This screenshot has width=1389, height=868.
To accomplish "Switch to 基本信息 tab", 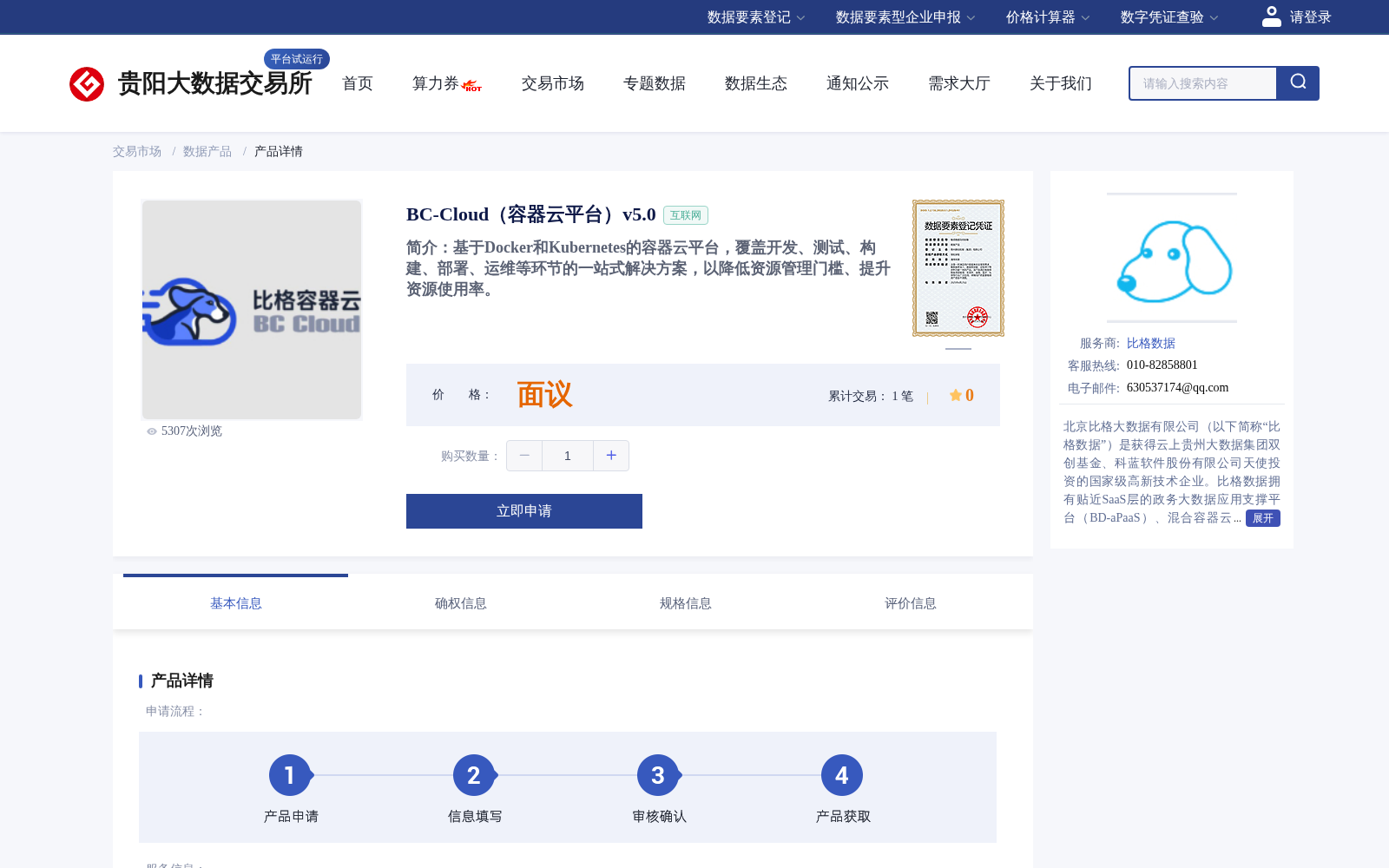I will click(235, 603).
